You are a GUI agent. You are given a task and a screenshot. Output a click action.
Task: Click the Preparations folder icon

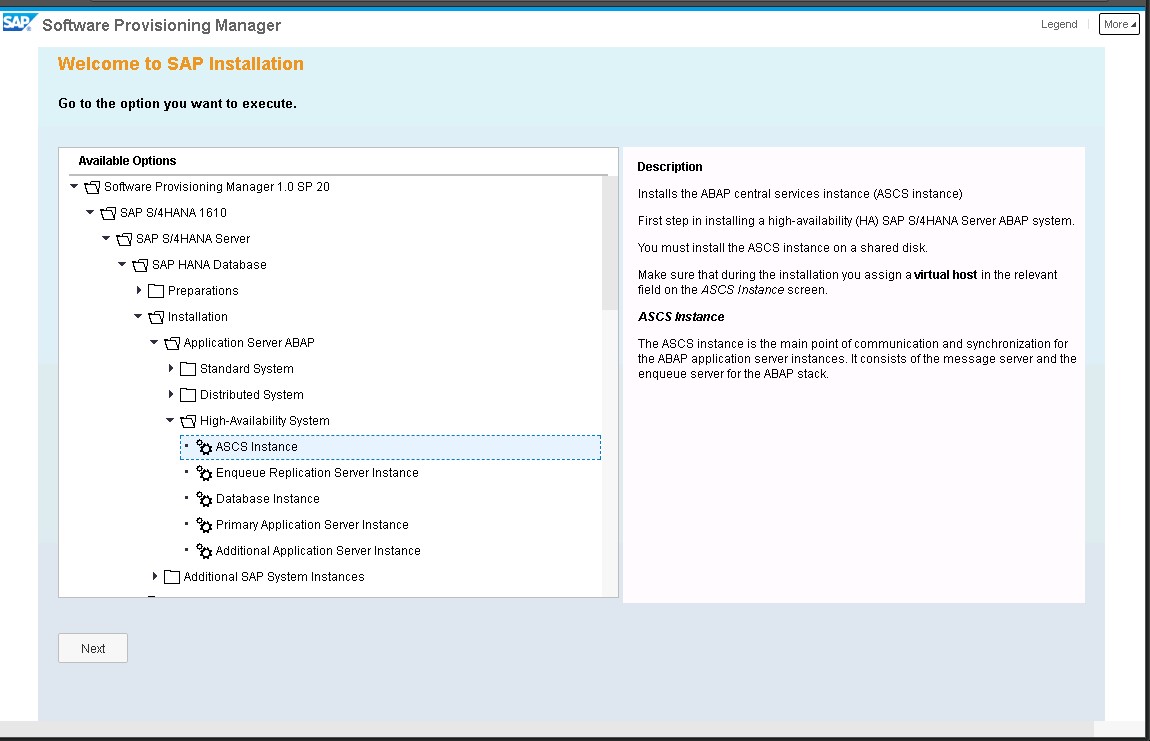pyautogui.click(x=155, y=291)
